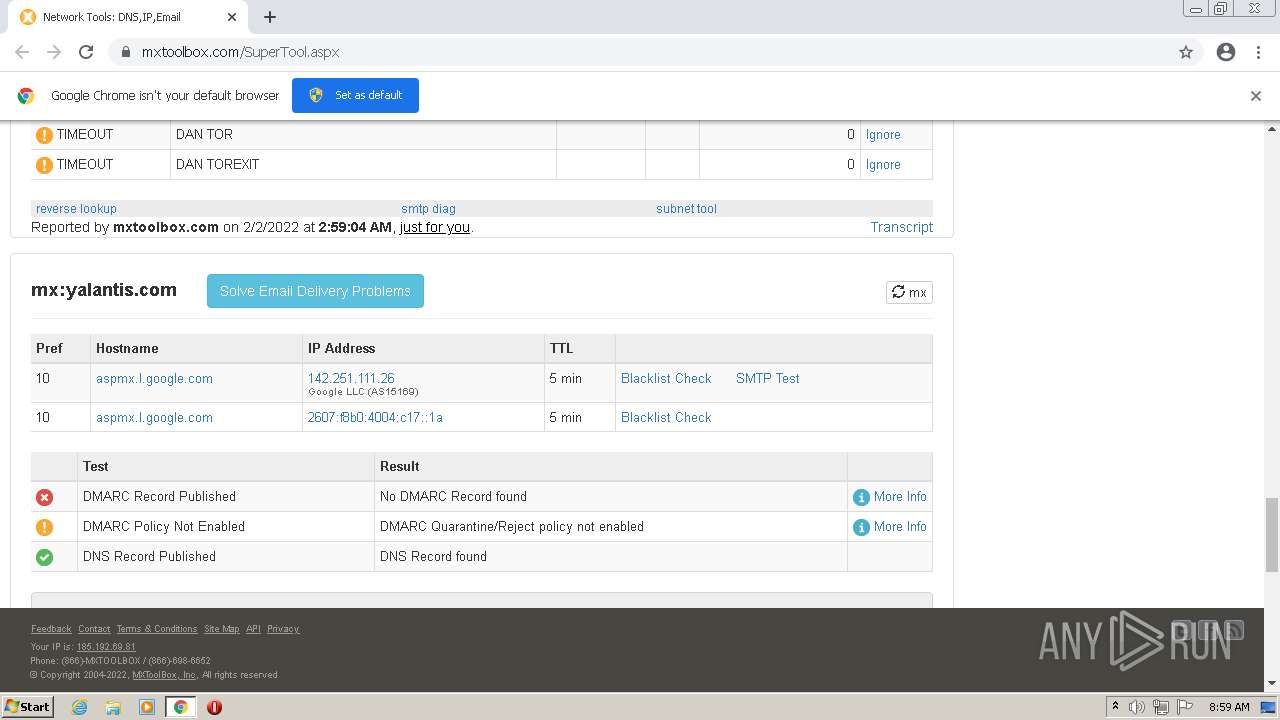Open a new browser tab
1280x720 pixels.
(270, 17)
